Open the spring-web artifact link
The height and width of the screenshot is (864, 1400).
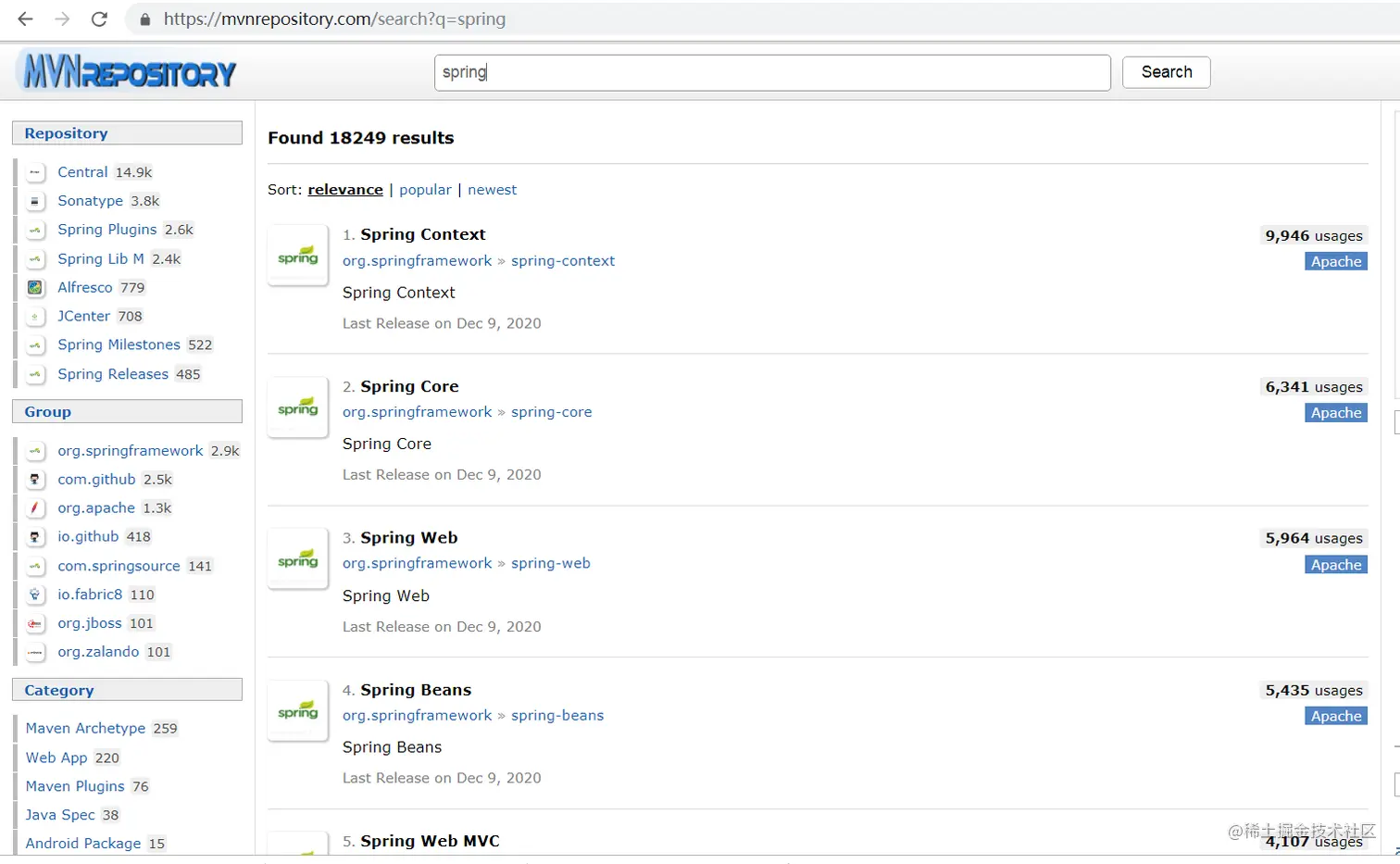tap(550, 563)
